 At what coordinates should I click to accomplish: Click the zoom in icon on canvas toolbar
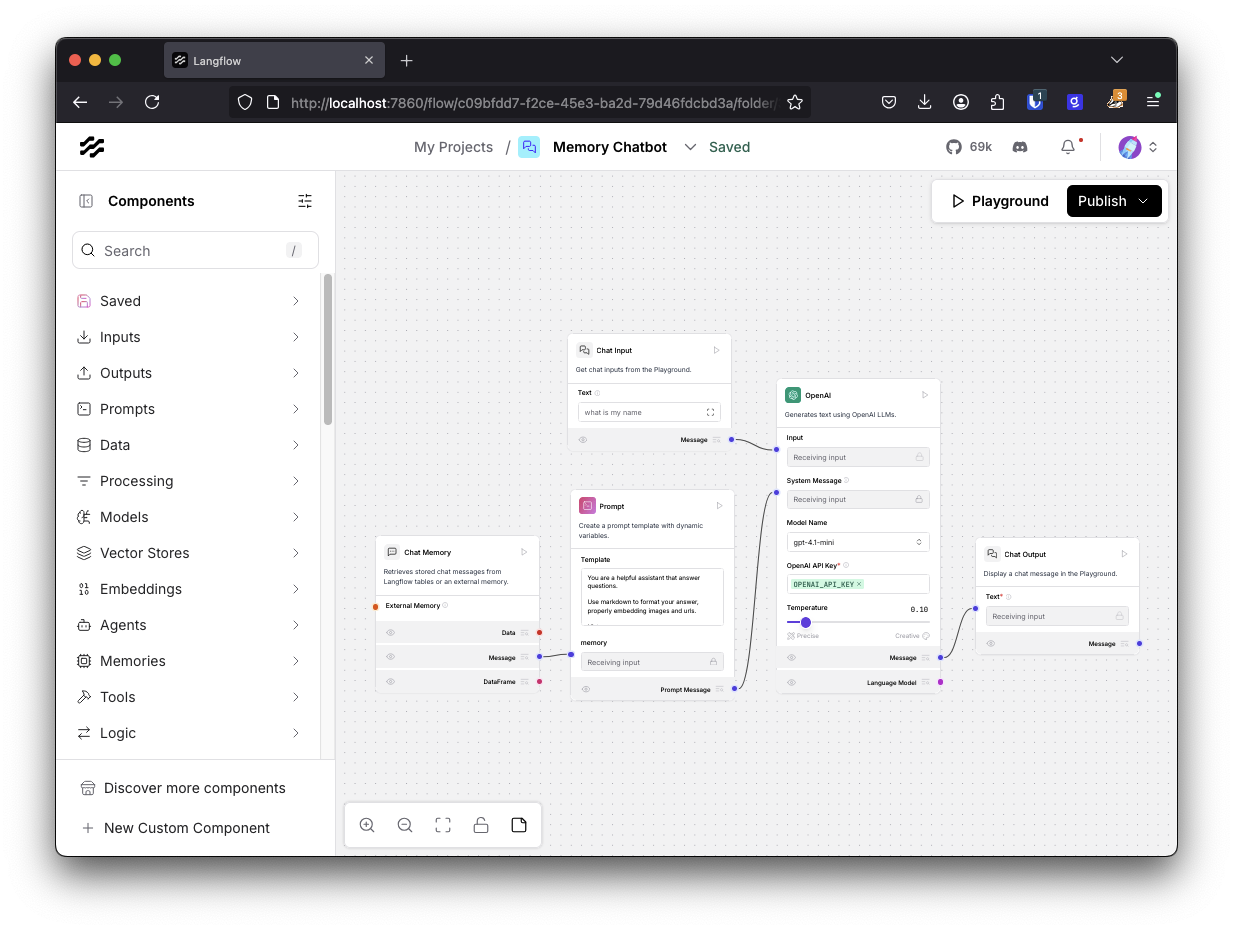(367, 824)
